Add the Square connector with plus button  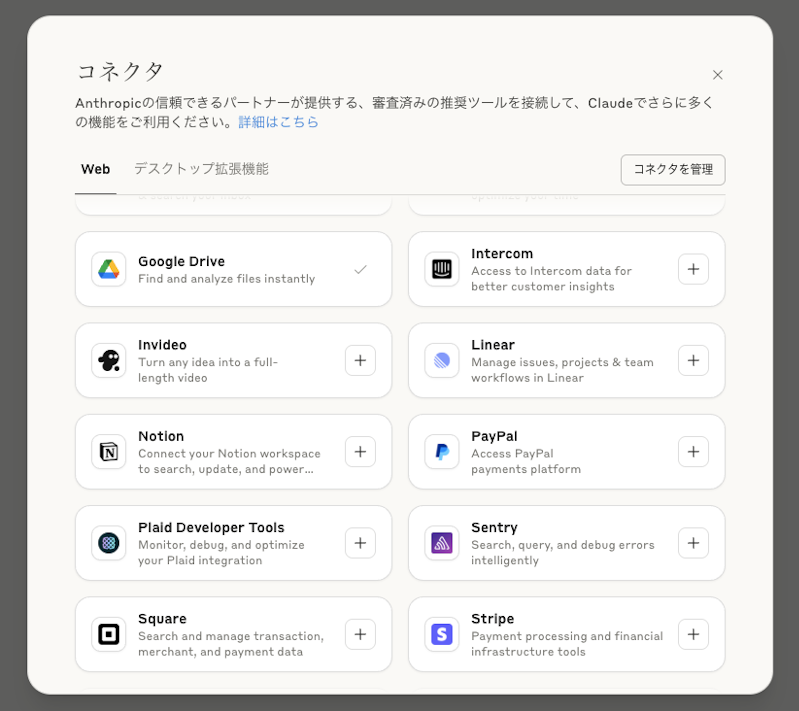tap(360, 634)
